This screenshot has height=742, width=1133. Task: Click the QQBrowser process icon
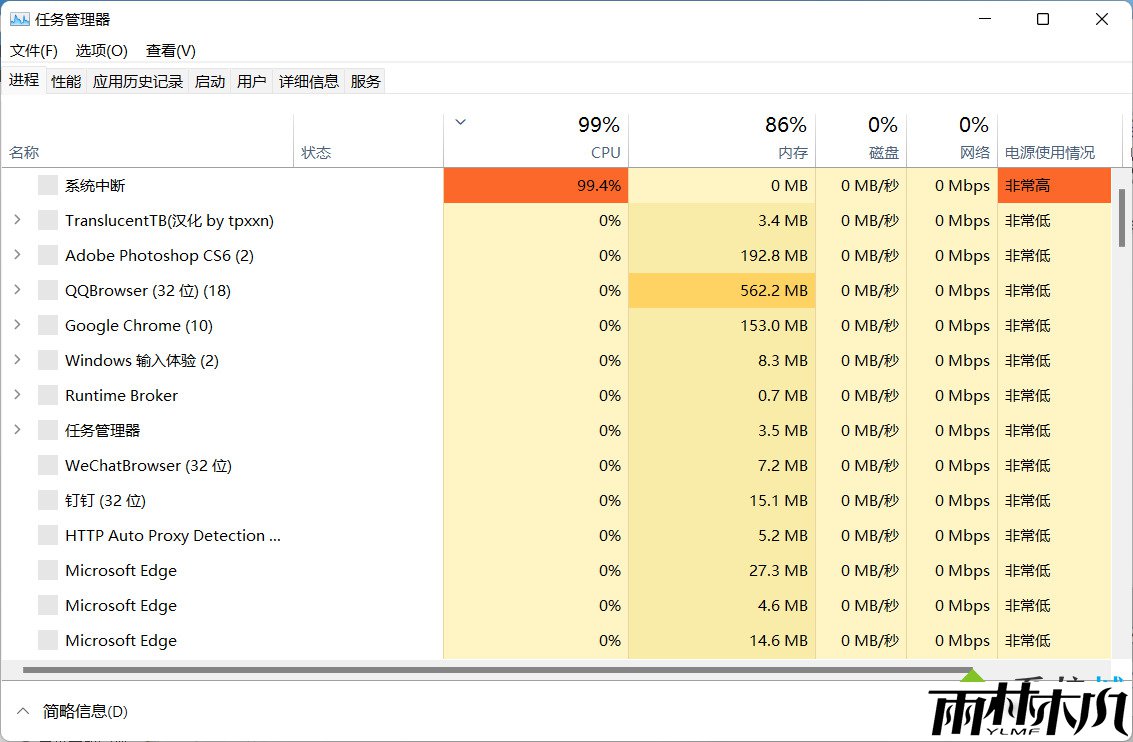tap(48, 290)
